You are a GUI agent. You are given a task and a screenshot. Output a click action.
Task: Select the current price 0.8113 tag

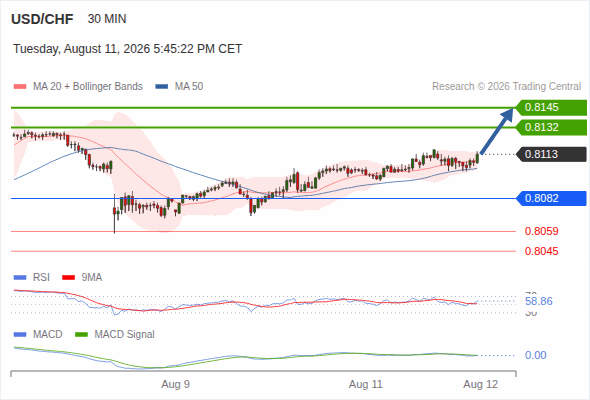551,154
